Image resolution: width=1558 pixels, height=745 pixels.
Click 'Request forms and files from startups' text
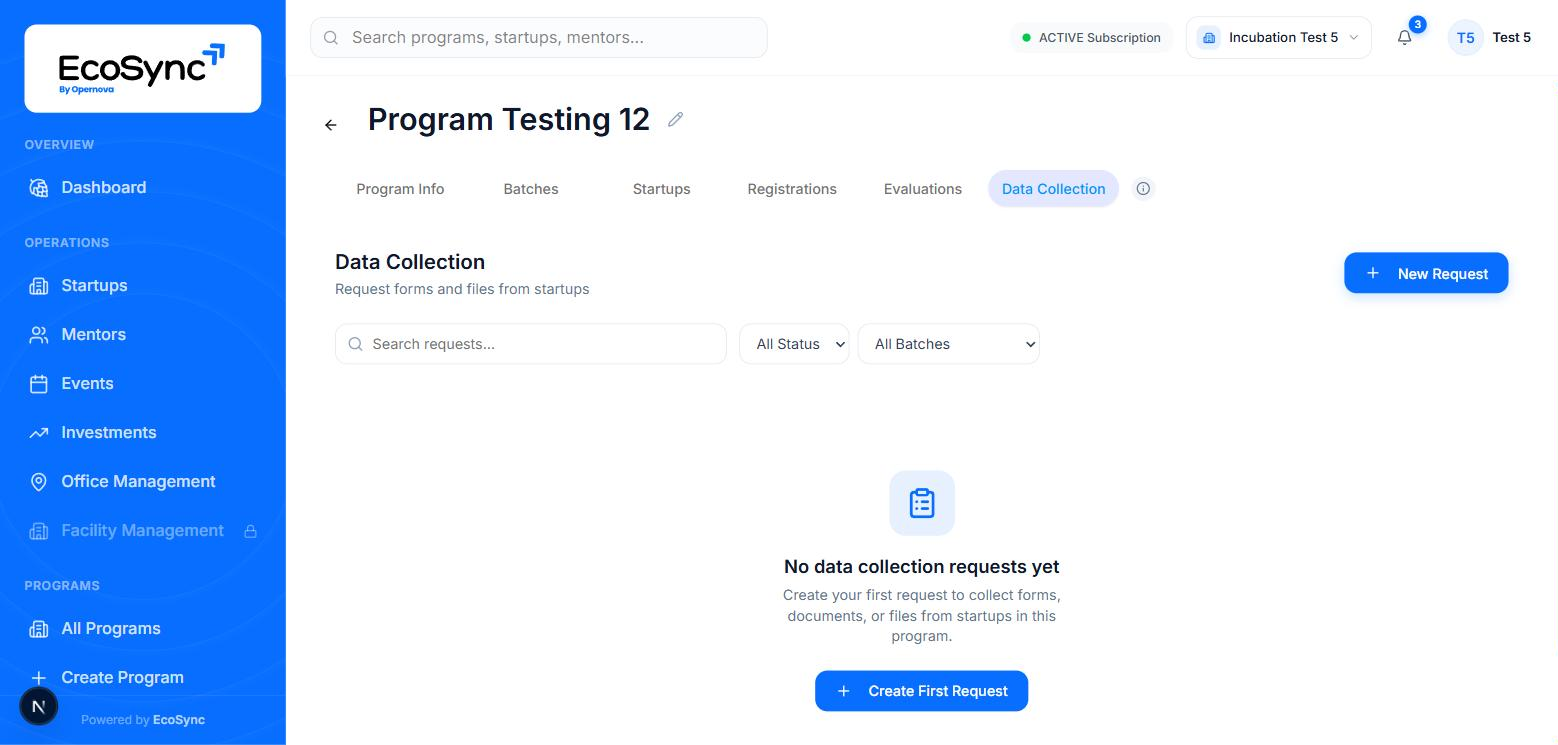[x=462, y=289]
